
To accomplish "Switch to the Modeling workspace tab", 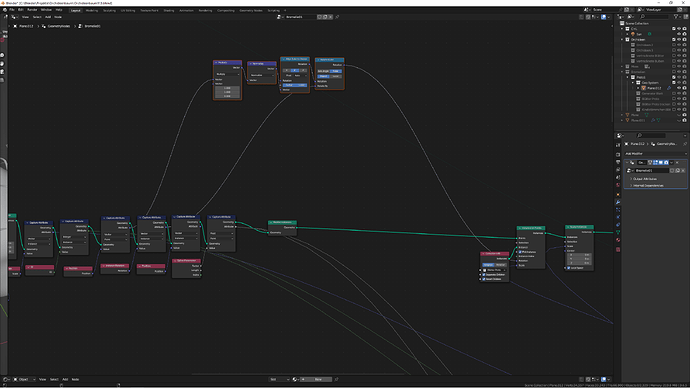I will [x=92, y=10].
